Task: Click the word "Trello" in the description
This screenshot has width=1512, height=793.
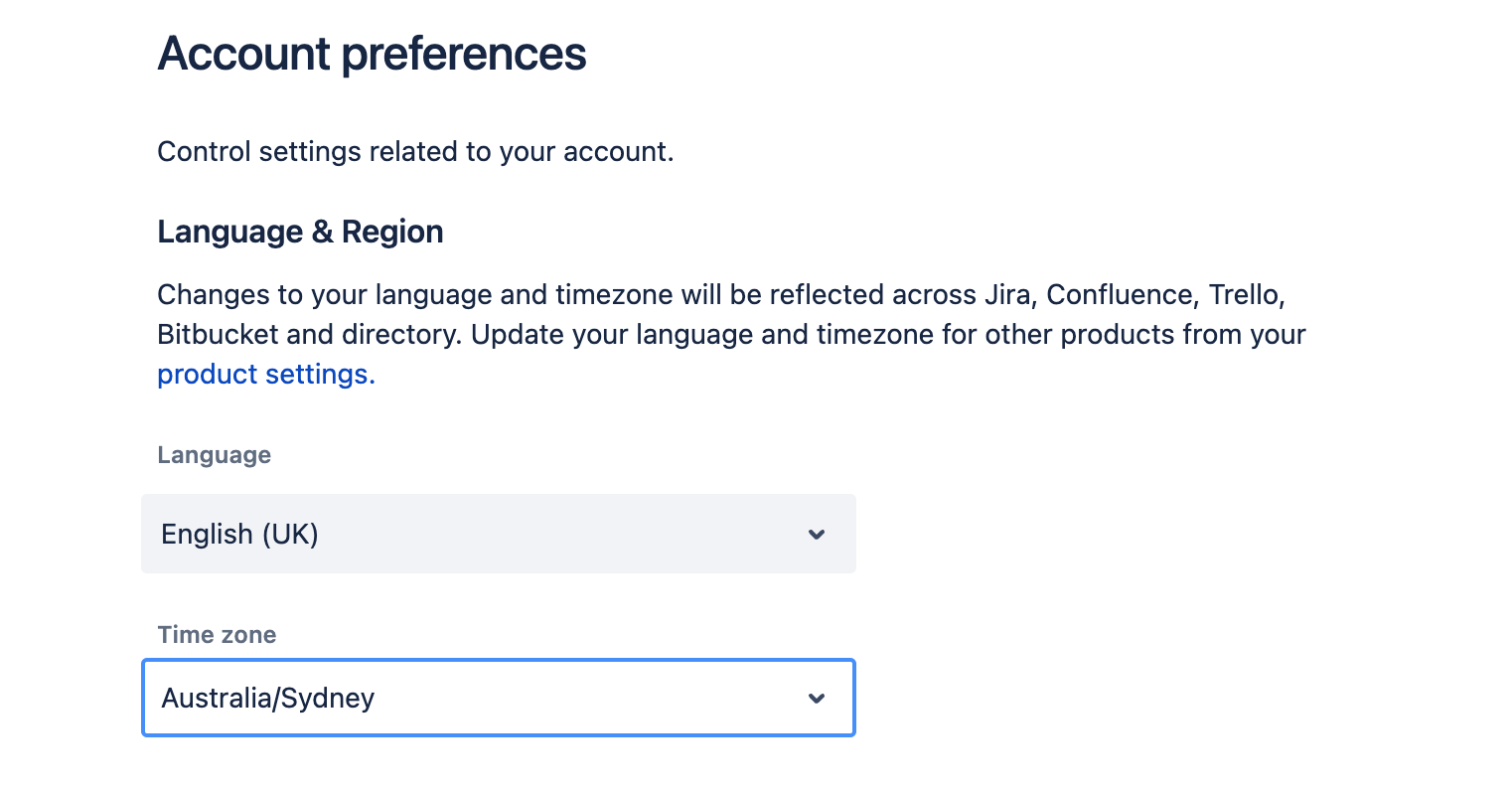Action: pyautogui.click(x=1246, y=295)
